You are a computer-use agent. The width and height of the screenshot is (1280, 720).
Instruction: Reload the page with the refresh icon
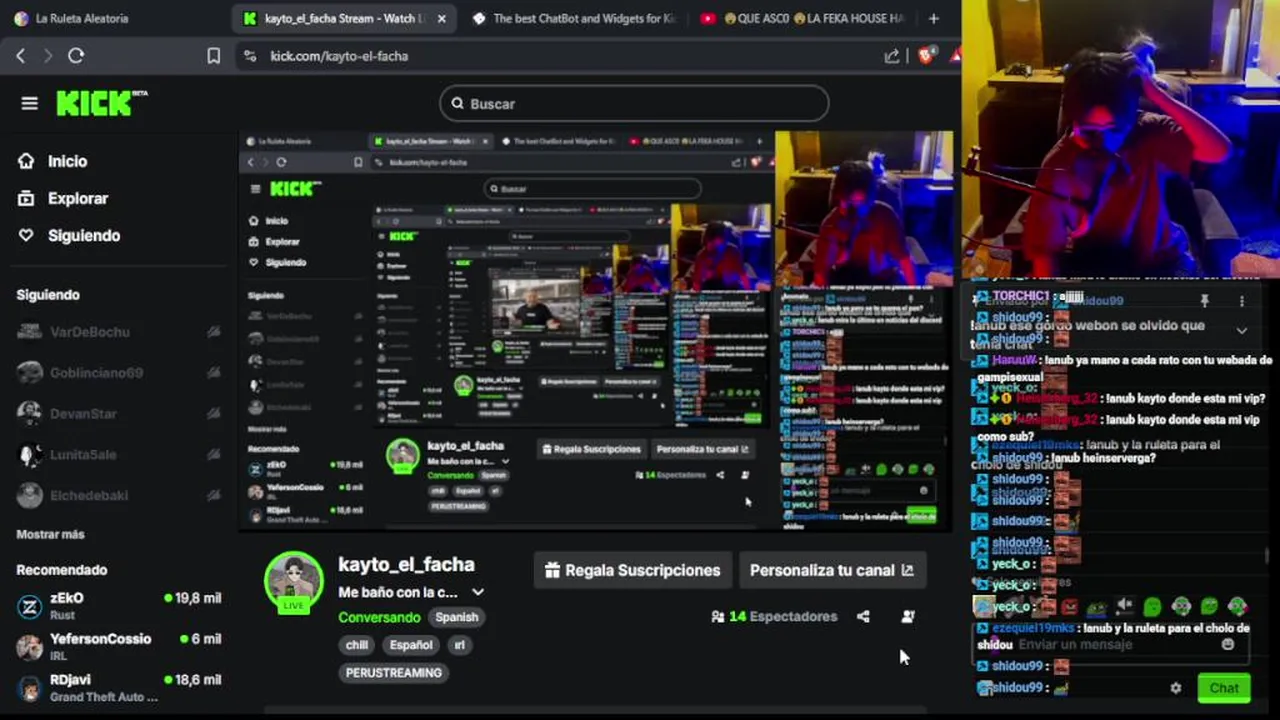[76, 56]
